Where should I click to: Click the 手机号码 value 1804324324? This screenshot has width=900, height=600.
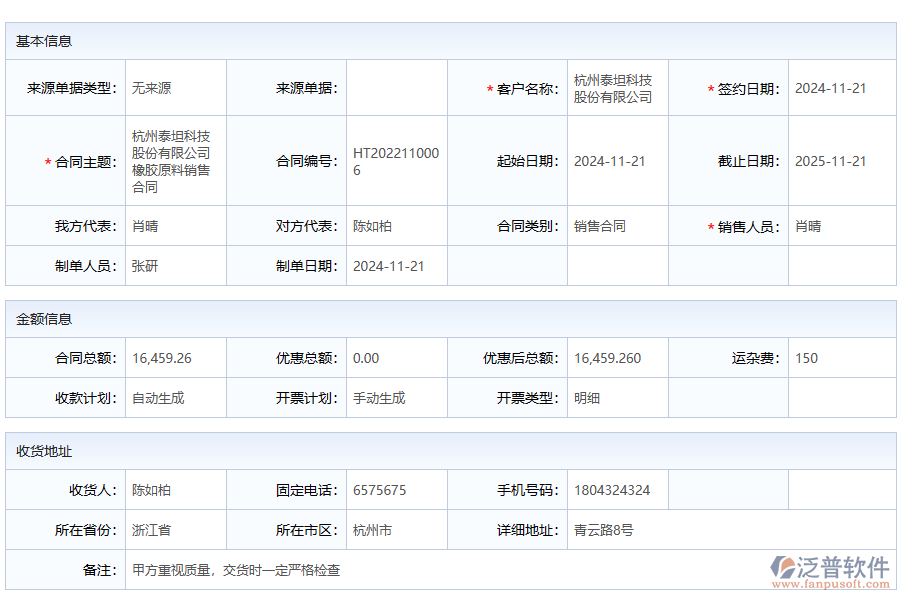(610, 490)
